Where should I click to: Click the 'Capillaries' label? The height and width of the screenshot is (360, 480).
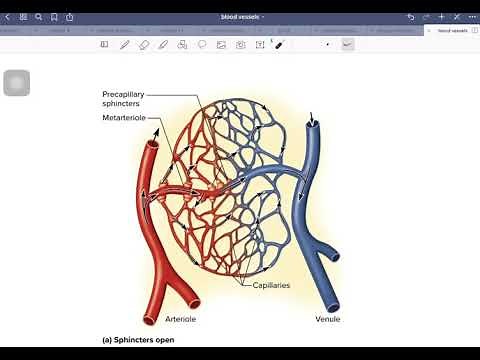[x=271, y=285]
